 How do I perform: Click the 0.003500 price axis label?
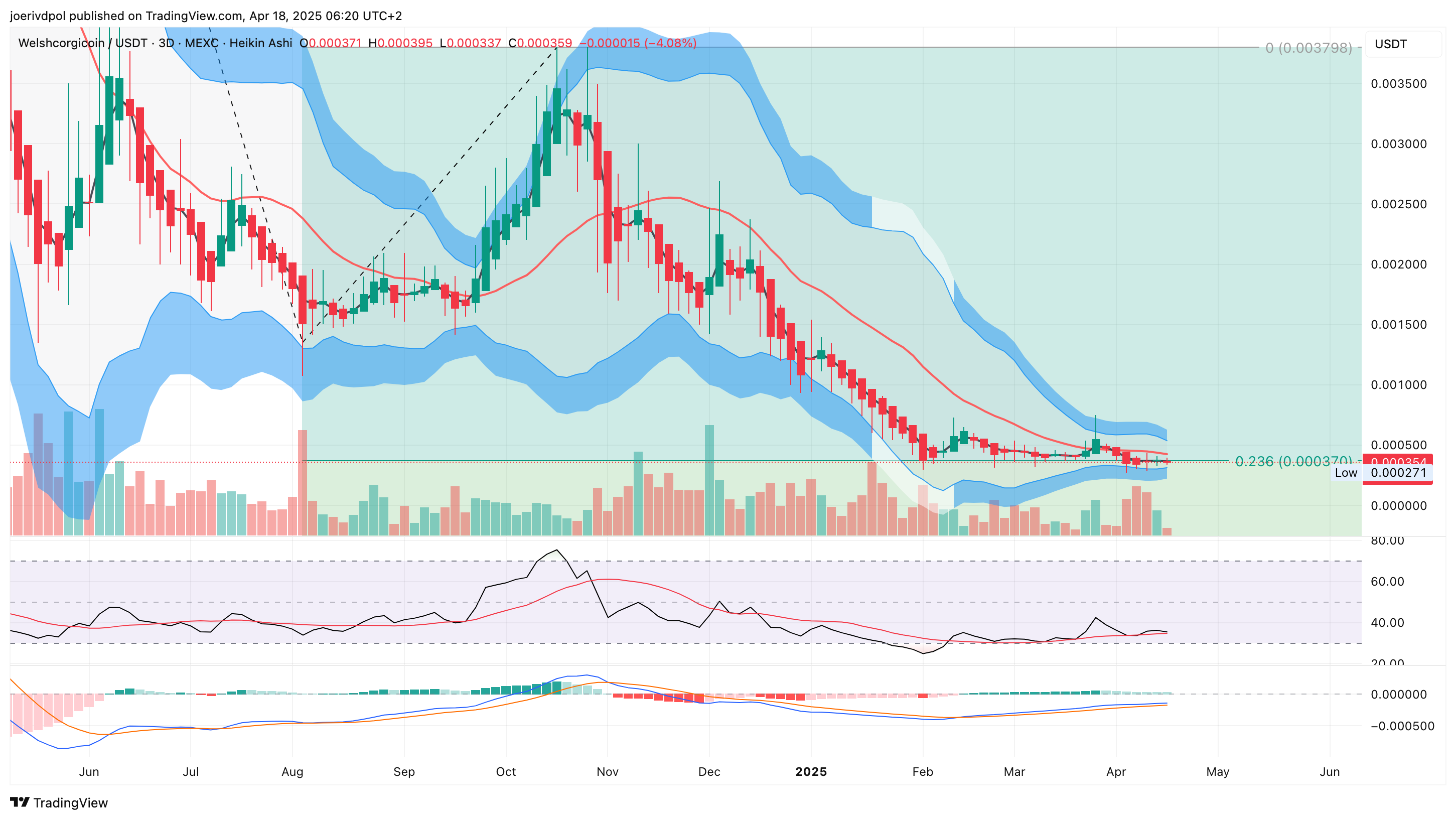(x=1399, y=84)
